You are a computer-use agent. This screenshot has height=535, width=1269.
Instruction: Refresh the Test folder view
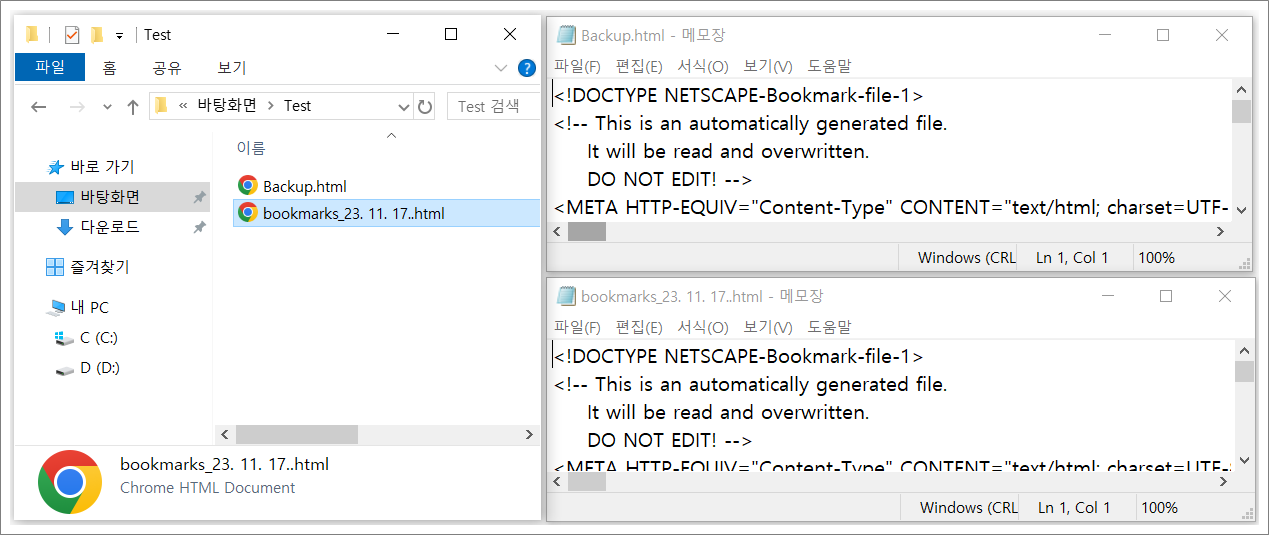pyautogui.click(x=425, y=107)
